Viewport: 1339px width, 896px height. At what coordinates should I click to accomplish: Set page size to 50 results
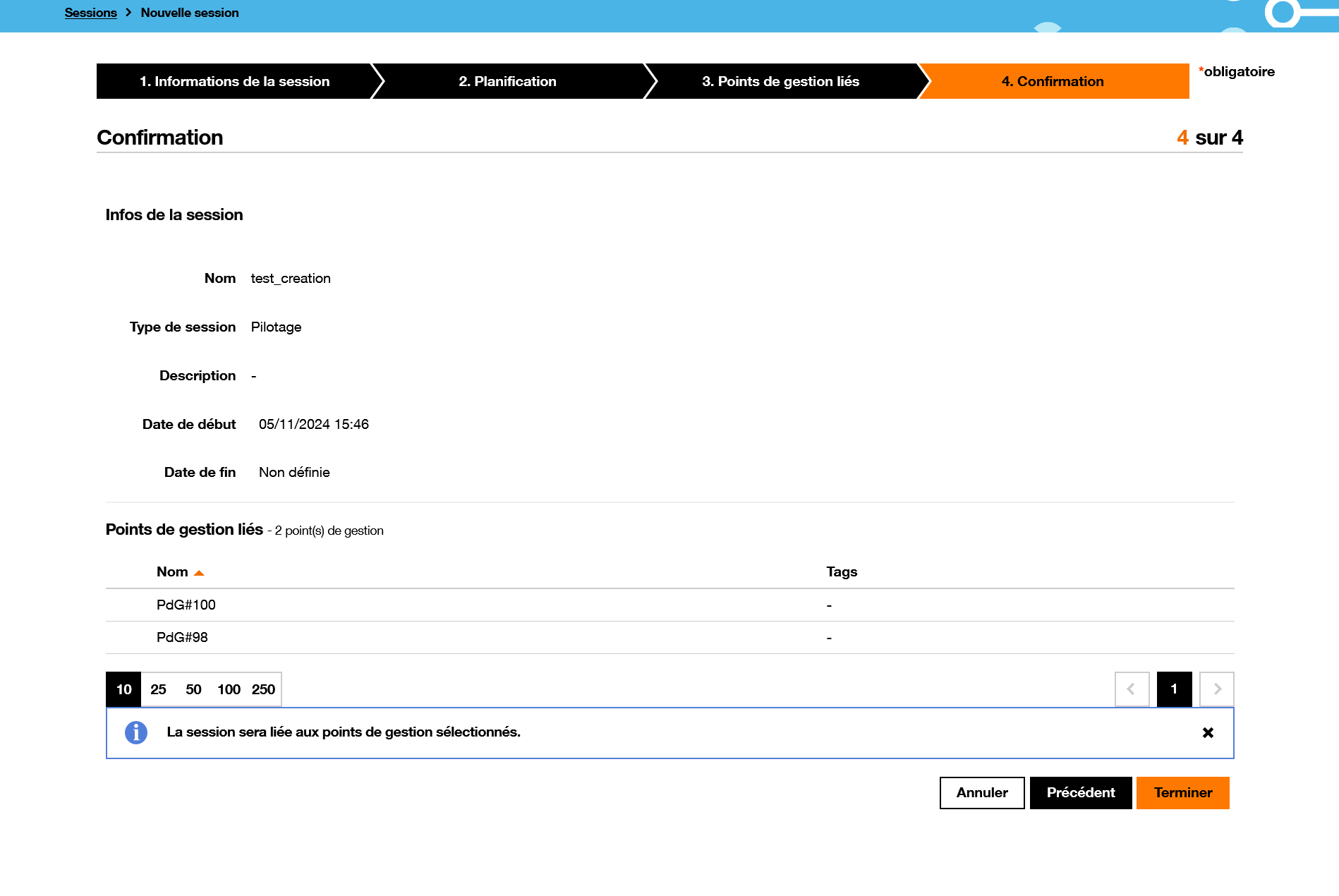(193, 689)
